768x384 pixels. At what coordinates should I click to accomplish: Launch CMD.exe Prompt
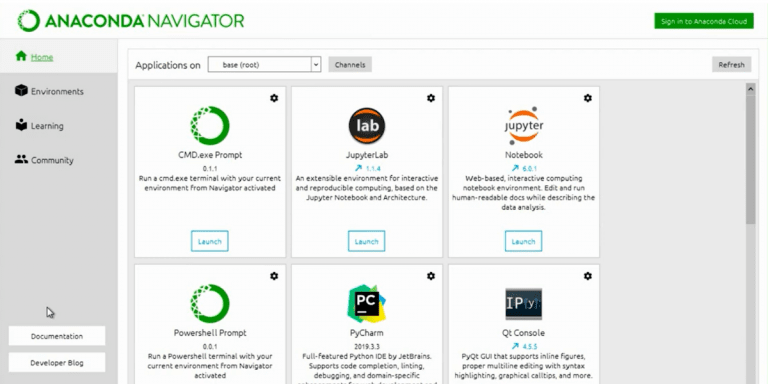pyautogui.click(x=210, y=241)
